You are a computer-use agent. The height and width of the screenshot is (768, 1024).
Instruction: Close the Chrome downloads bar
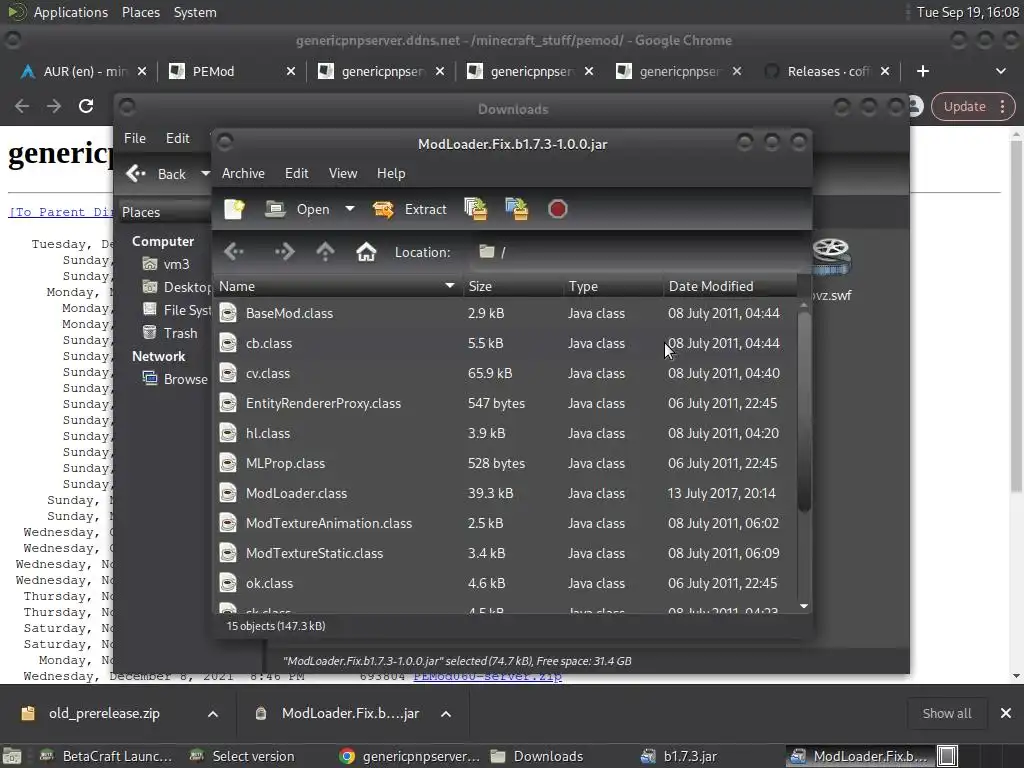[x=1006, y=714]
